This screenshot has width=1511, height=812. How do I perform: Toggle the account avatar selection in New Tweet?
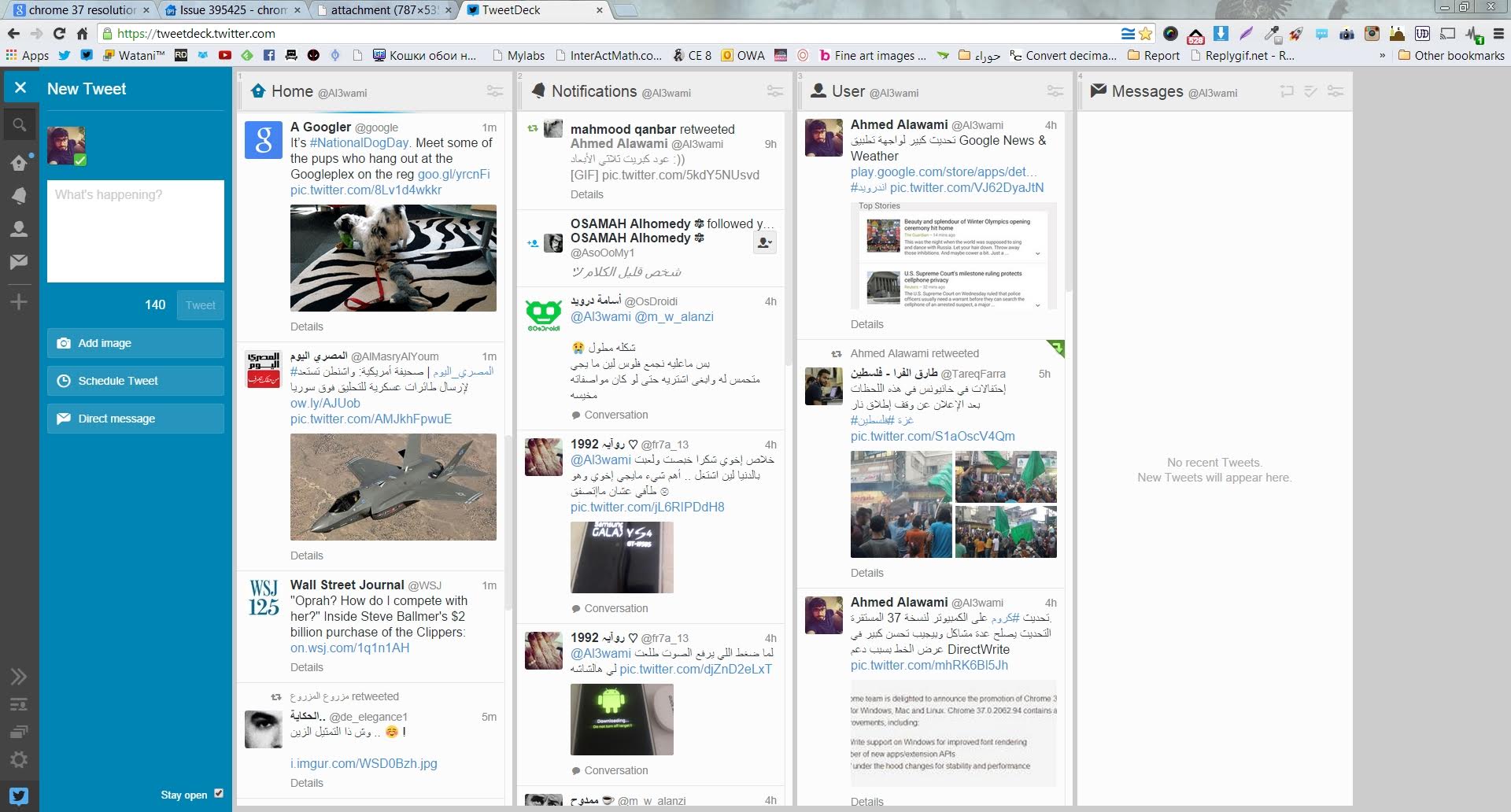point(66,146)
